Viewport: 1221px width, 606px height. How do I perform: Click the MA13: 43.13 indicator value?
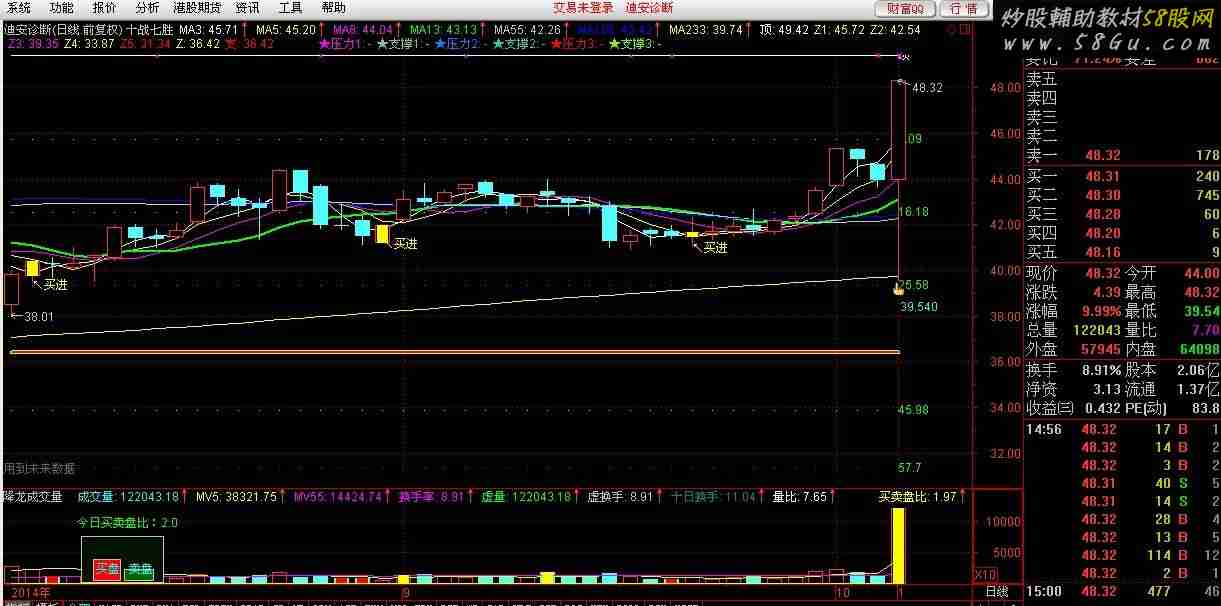(x=443, y=31)
